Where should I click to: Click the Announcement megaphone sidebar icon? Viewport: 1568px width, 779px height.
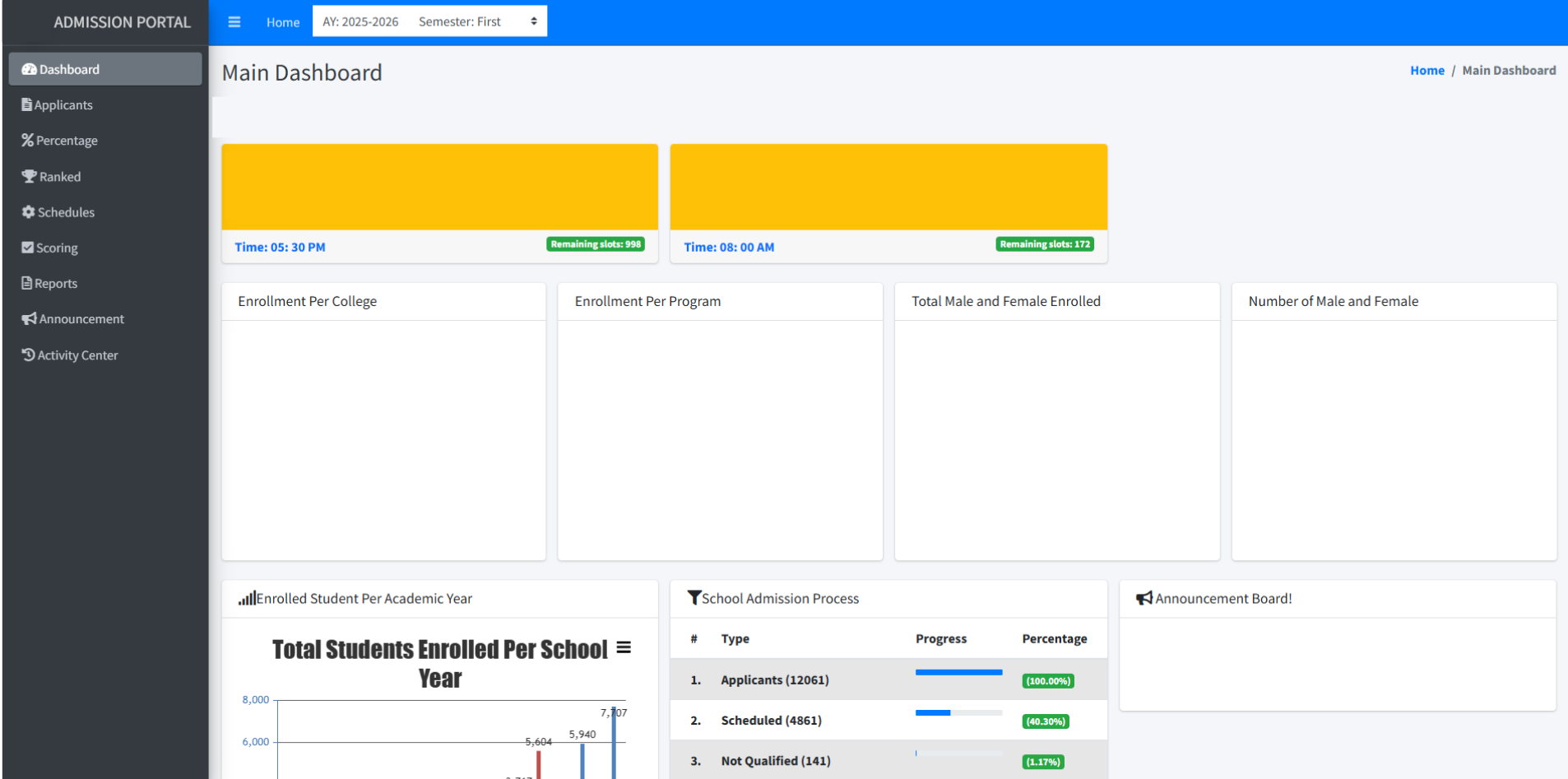point(29,319)
